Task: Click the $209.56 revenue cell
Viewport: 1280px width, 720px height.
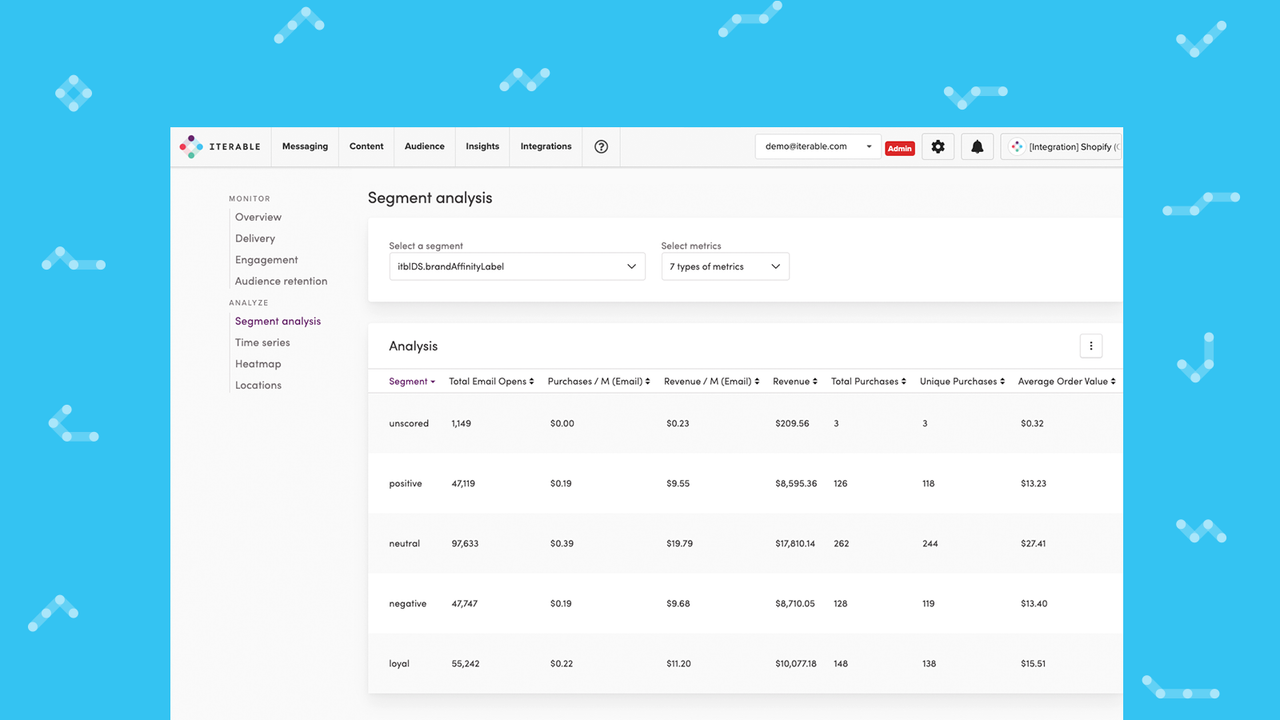Action: (792, 423)
